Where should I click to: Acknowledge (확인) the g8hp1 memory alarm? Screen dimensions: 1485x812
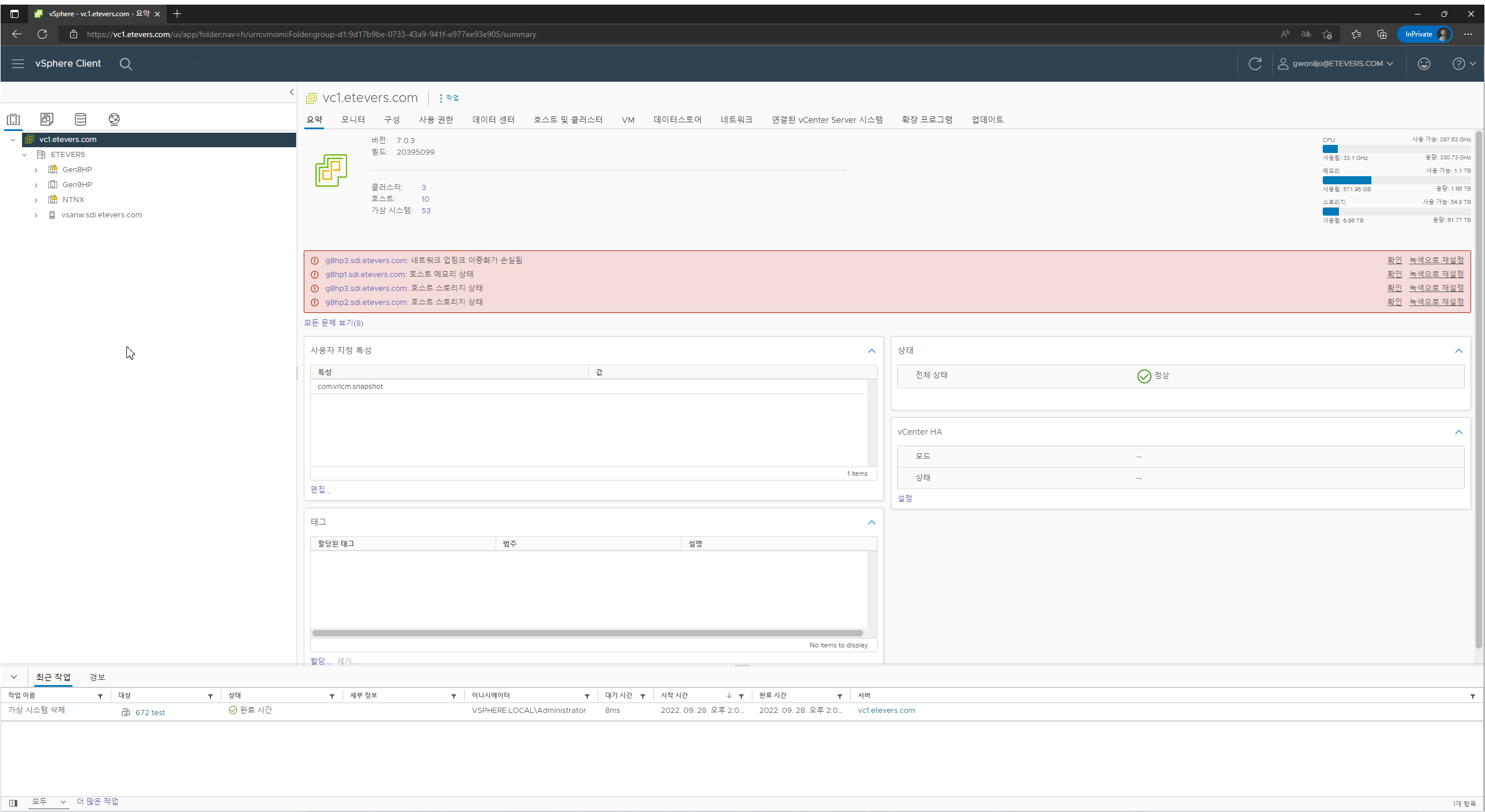1395,275
